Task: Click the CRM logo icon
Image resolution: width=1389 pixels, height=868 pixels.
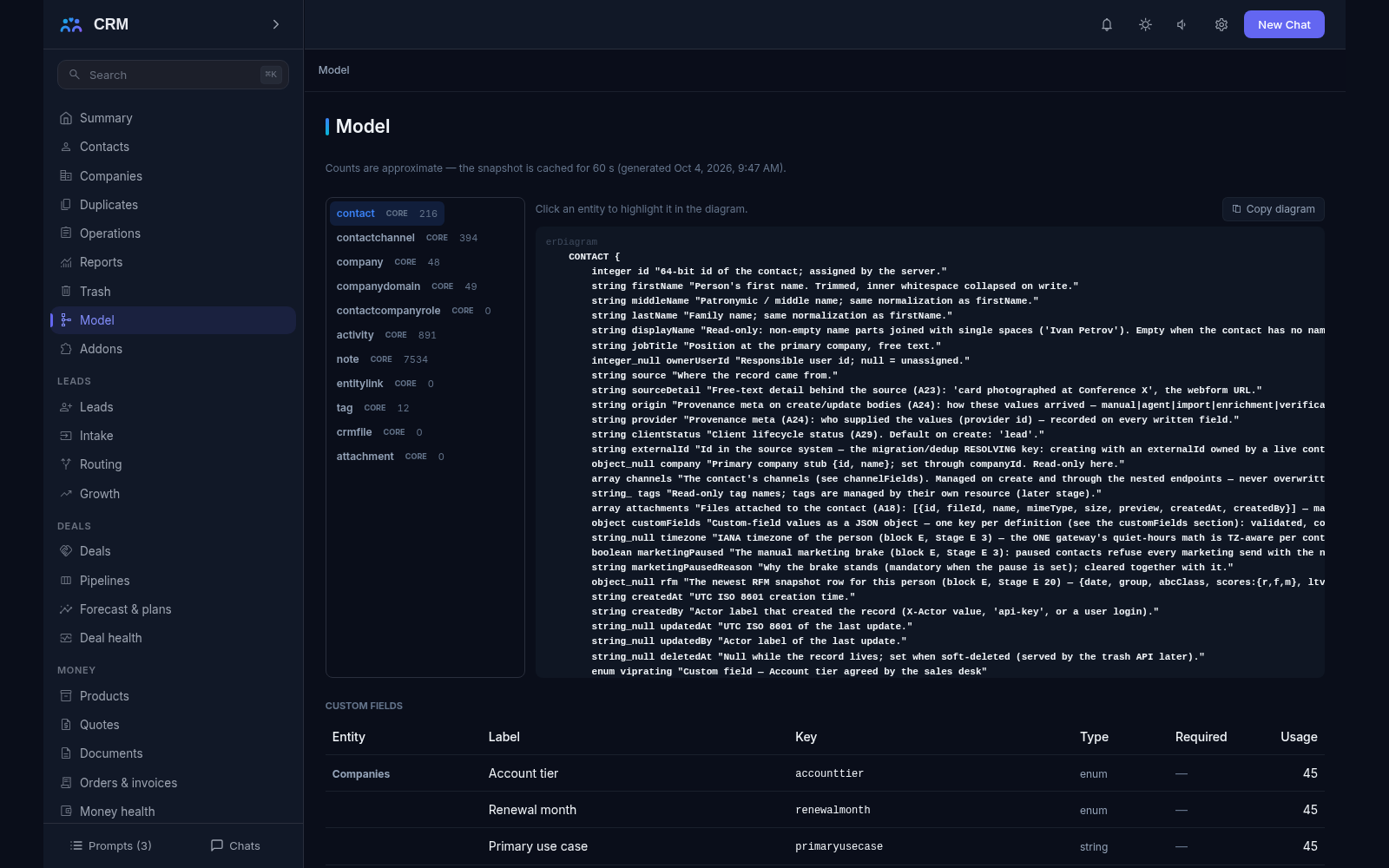Action: click(x=71, y=24)
